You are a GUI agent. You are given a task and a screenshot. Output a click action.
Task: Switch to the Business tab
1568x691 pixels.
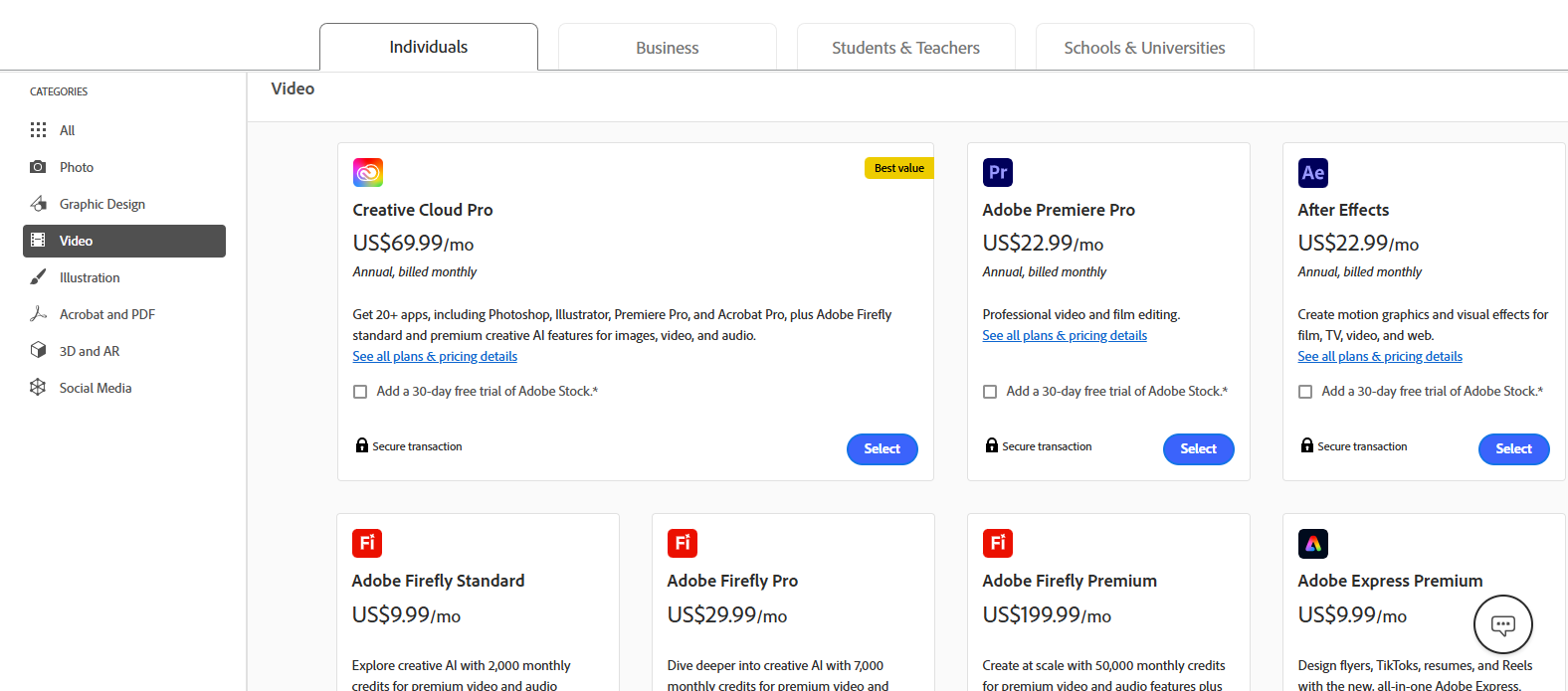tap(668, 47)
